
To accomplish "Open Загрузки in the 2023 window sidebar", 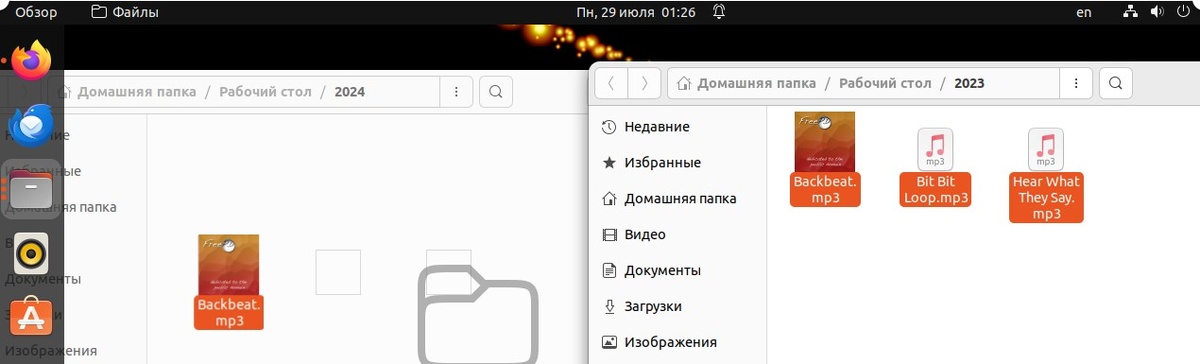I will [x=677, y=307].
